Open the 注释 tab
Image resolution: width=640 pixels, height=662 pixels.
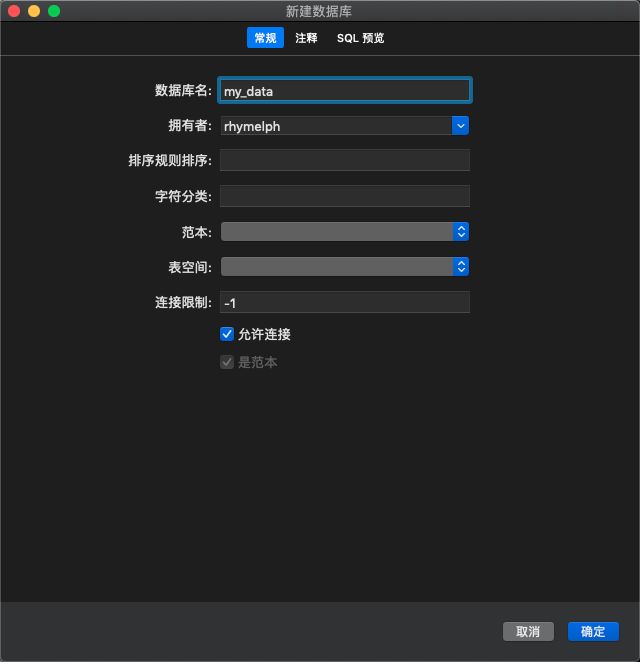[x=306, y=38]
